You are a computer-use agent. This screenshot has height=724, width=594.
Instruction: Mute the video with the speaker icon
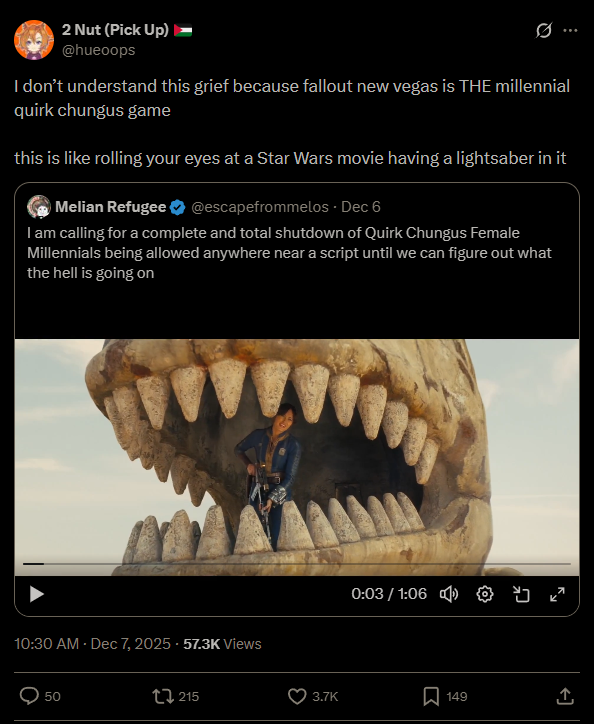point(448,594)
